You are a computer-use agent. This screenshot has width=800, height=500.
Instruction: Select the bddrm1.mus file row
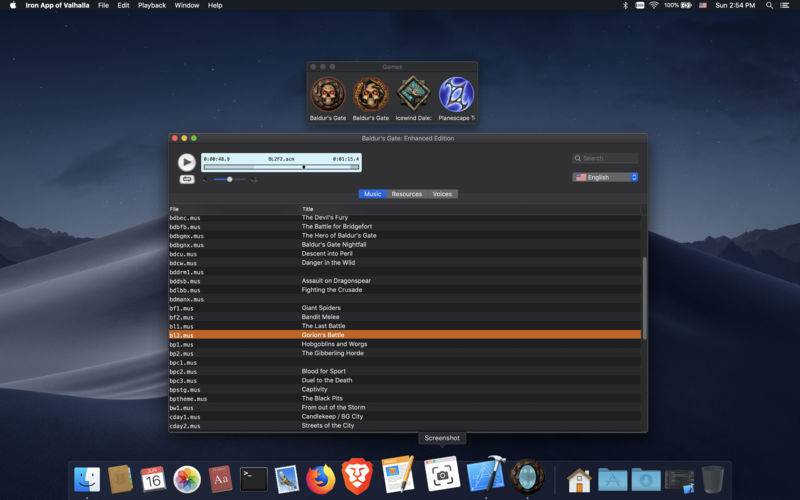pyautogui.click(x=405, y=272)
